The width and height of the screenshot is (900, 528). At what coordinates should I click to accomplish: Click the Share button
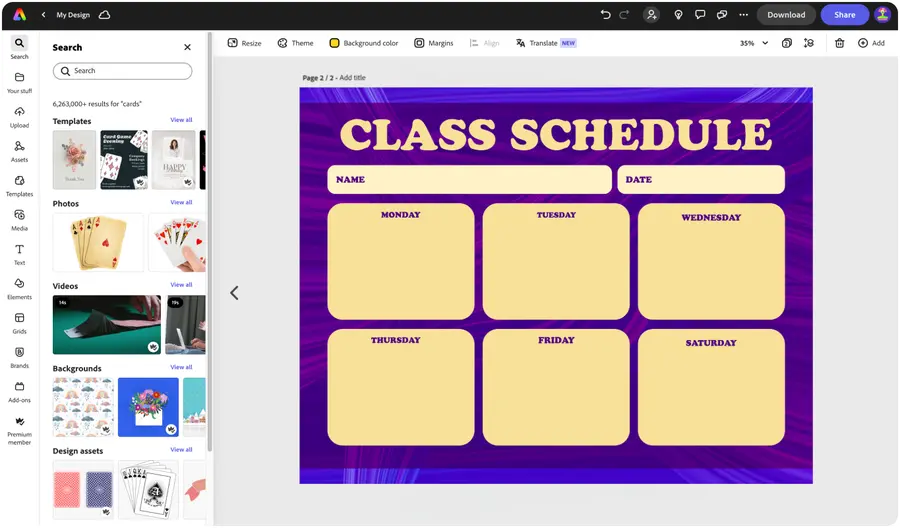[844, 15]
